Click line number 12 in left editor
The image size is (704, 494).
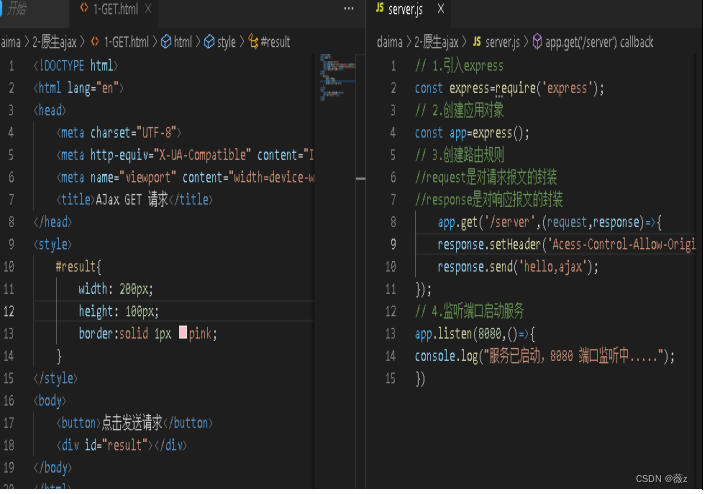click(9, 311)
